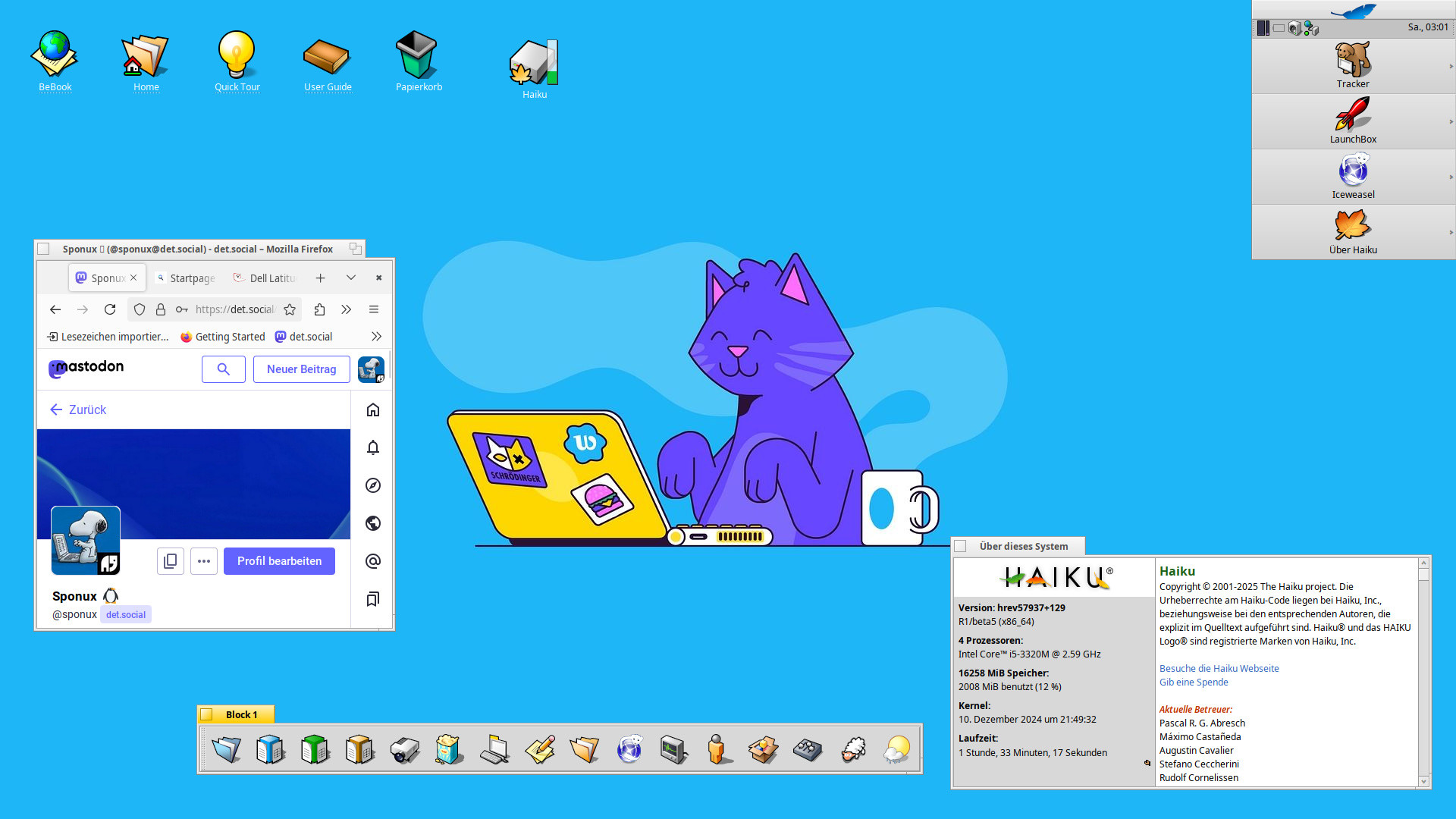
Task: Open Getting Started bookmark
Action: pos(222,337)
